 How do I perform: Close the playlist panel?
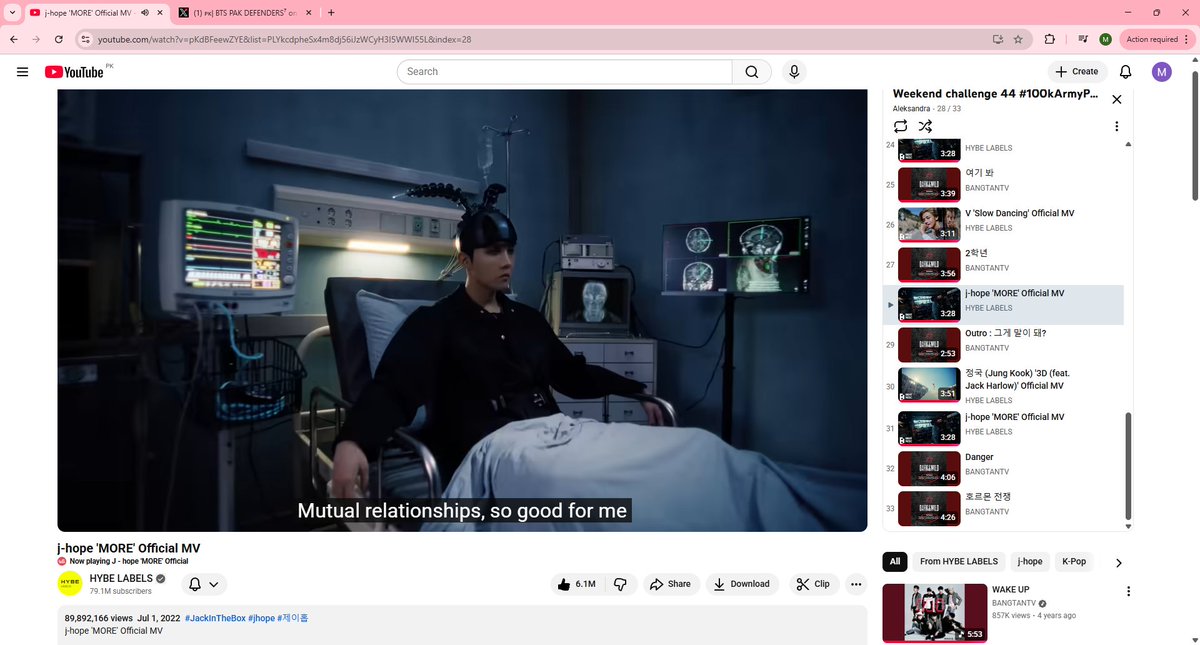tap(1117, 99)
